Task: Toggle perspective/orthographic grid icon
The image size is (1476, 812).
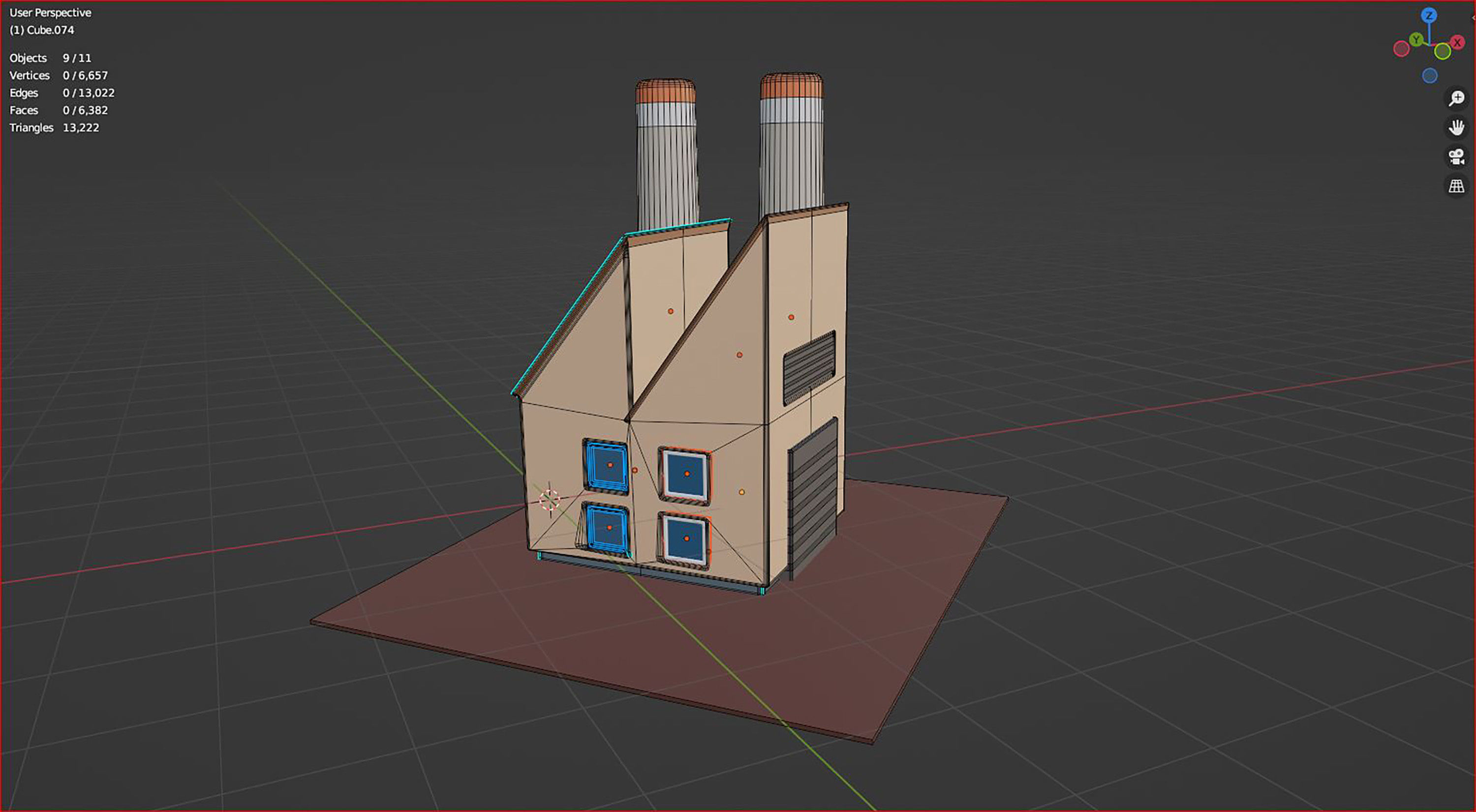Action: pos(1456,185)
